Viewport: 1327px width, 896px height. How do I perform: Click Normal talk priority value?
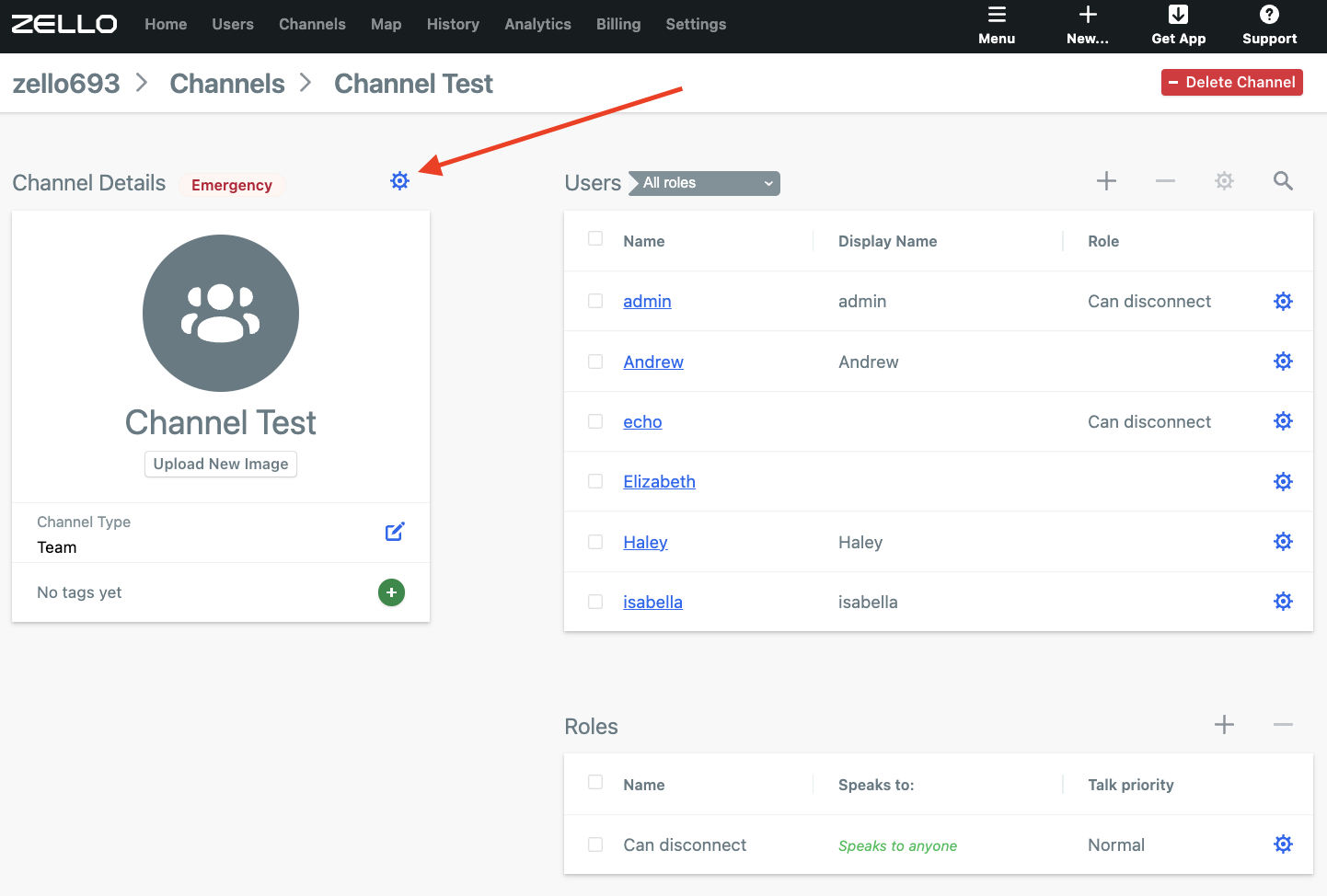1116,844
